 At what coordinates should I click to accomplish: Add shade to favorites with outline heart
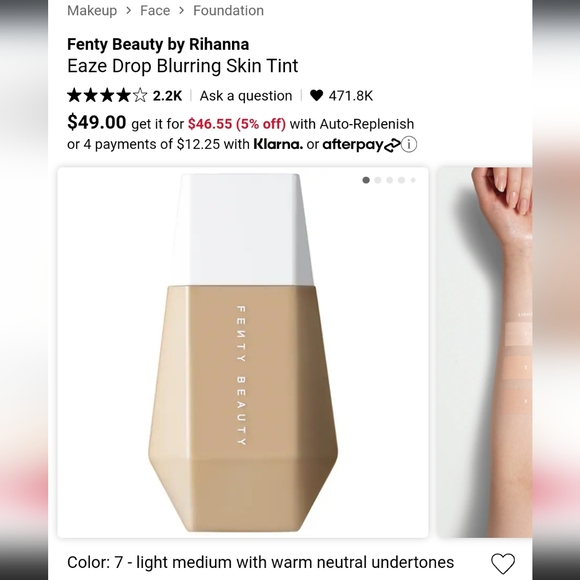503,563
